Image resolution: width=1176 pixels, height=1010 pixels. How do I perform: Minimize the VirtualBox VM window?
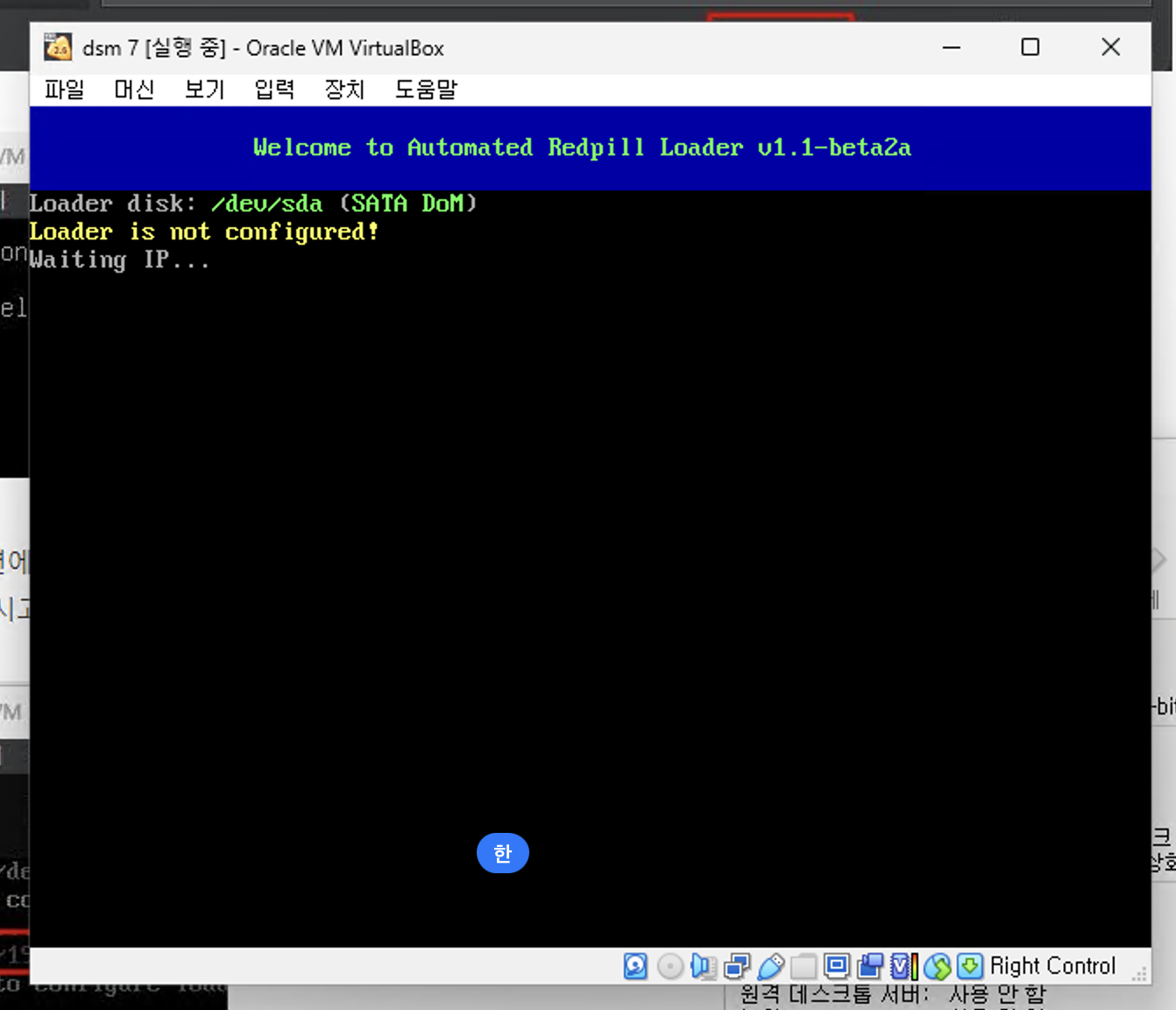click(x=952, y=47)
